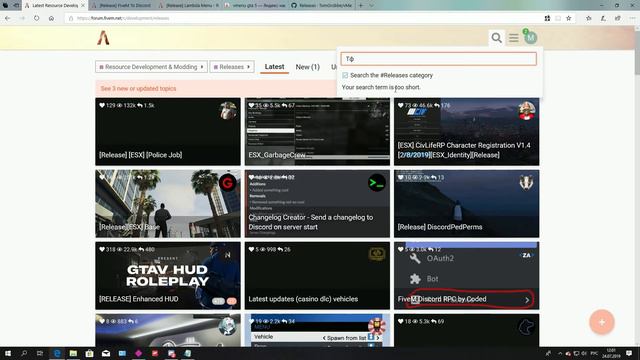The height and width of the screenshot is (360, 640).
Task: Select the New (1) tab
Action: point(307,67)
